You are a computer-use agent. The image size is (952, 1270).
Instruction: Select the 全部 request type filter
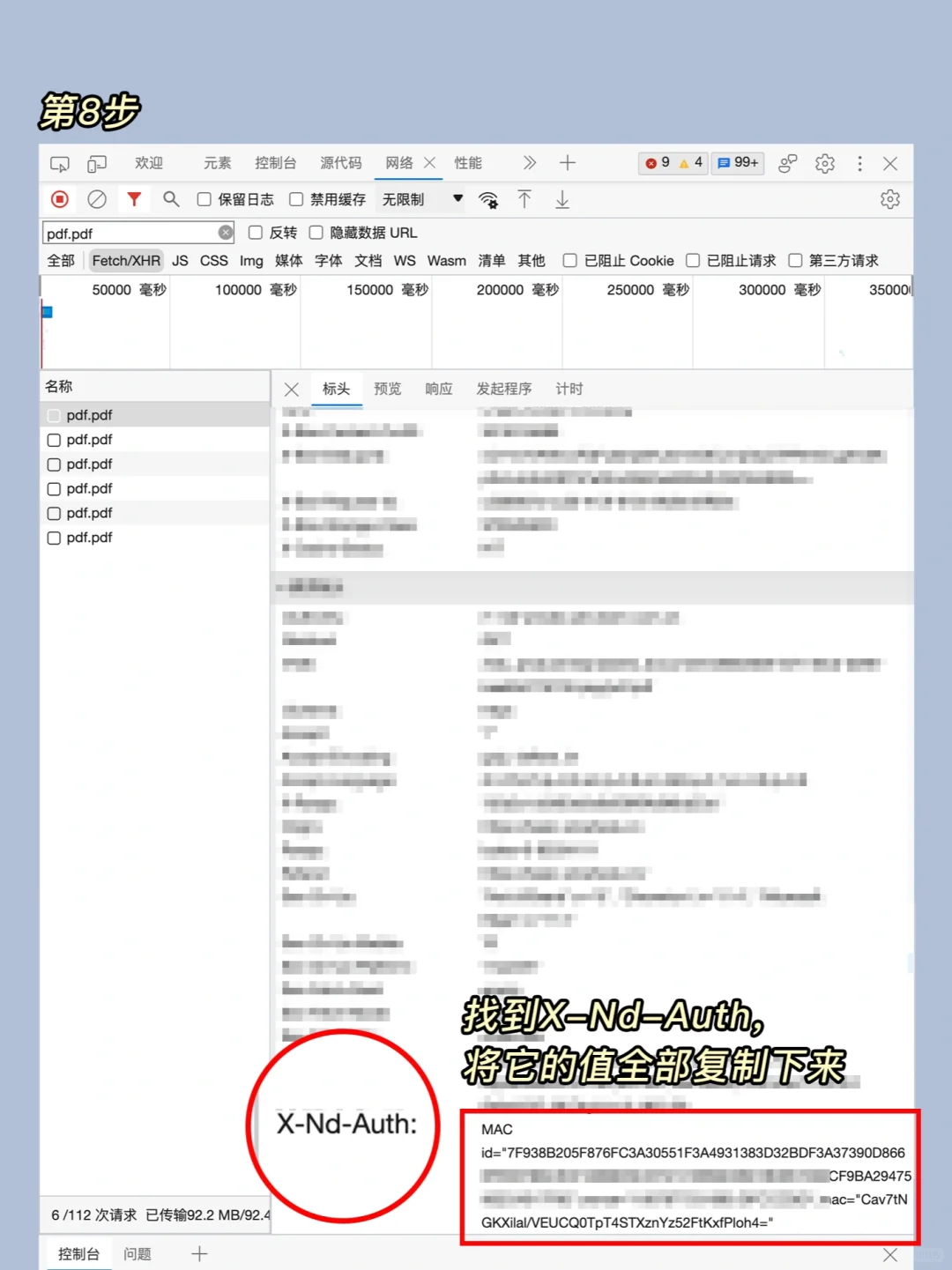61,261
